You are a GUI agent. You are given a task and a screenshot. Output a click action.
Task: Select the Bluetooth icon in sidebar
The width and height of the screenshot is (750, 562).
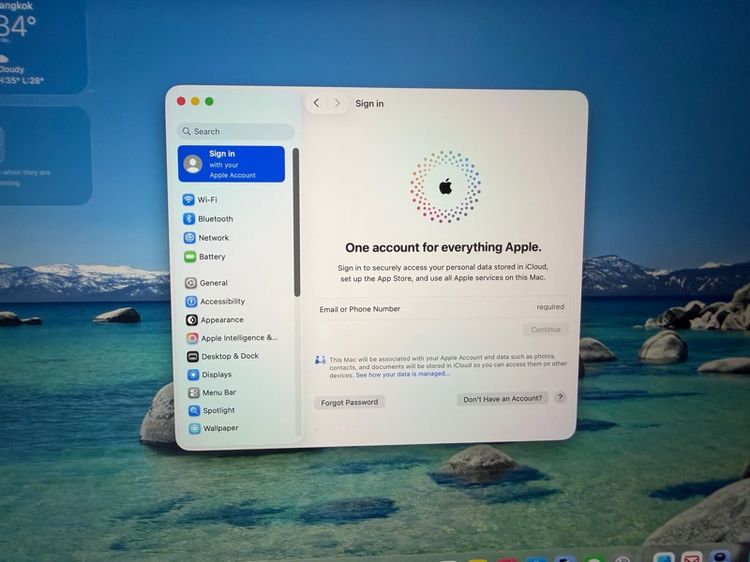(x=189, y=219)
